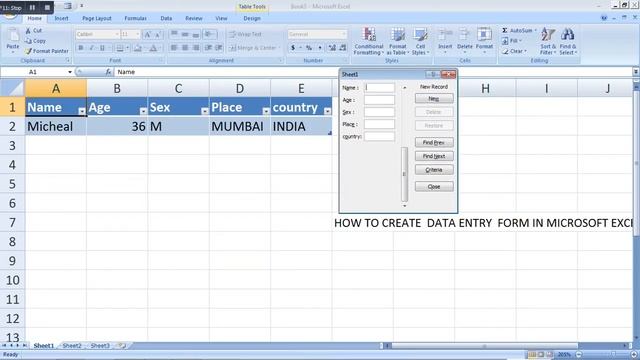Click the Age field in form
The width and height of the screenshot is (640, 360).
pyautogui.click(x=380, y=100)
